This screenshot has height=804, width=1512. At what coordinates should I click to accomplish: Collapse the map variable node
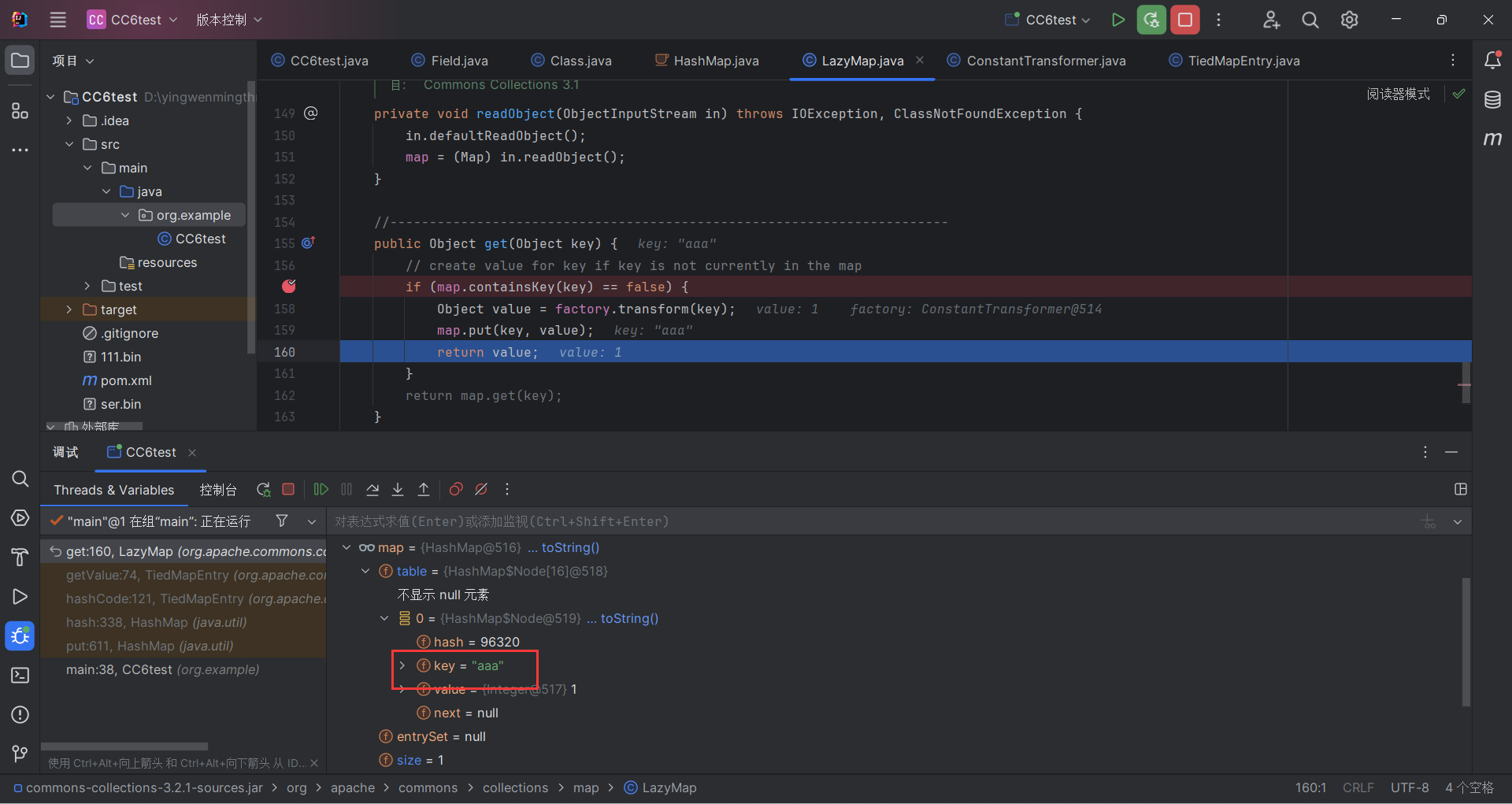point(346,547)
